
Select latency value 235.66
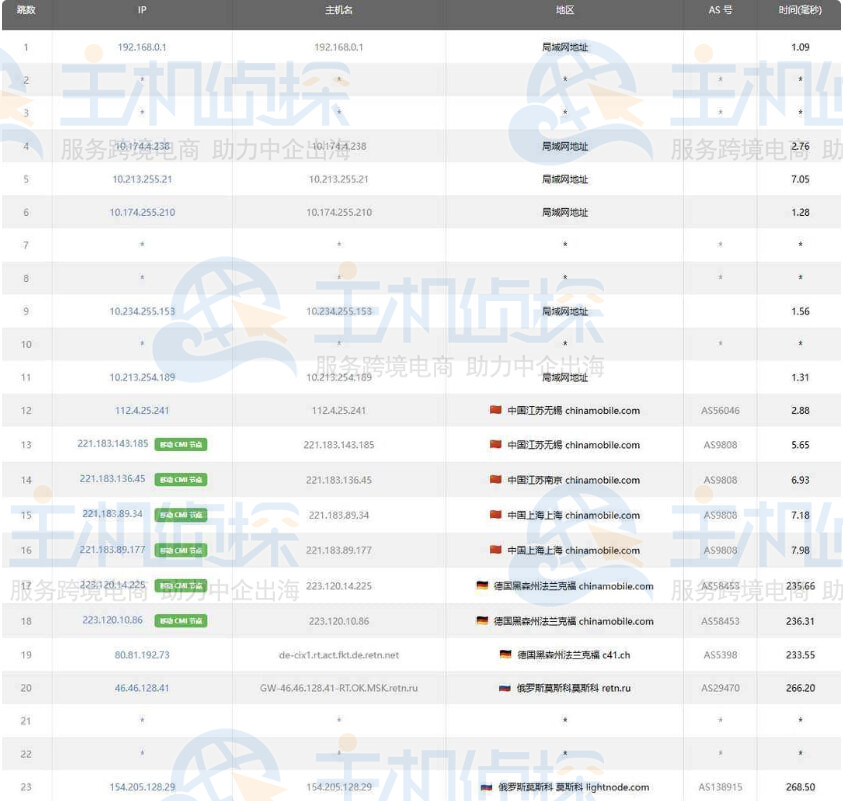pos(800,585)
